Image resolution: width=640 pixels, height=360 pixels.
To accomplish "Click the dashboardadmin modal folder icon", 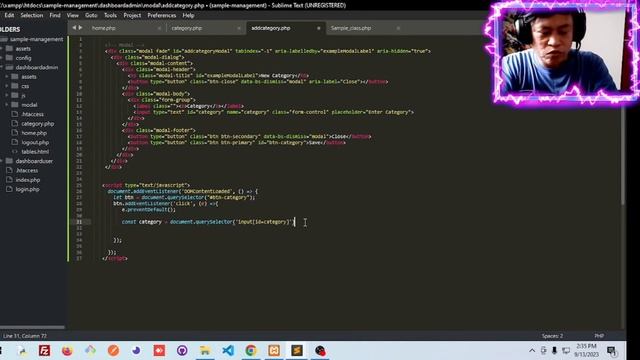I will (15, 104).
